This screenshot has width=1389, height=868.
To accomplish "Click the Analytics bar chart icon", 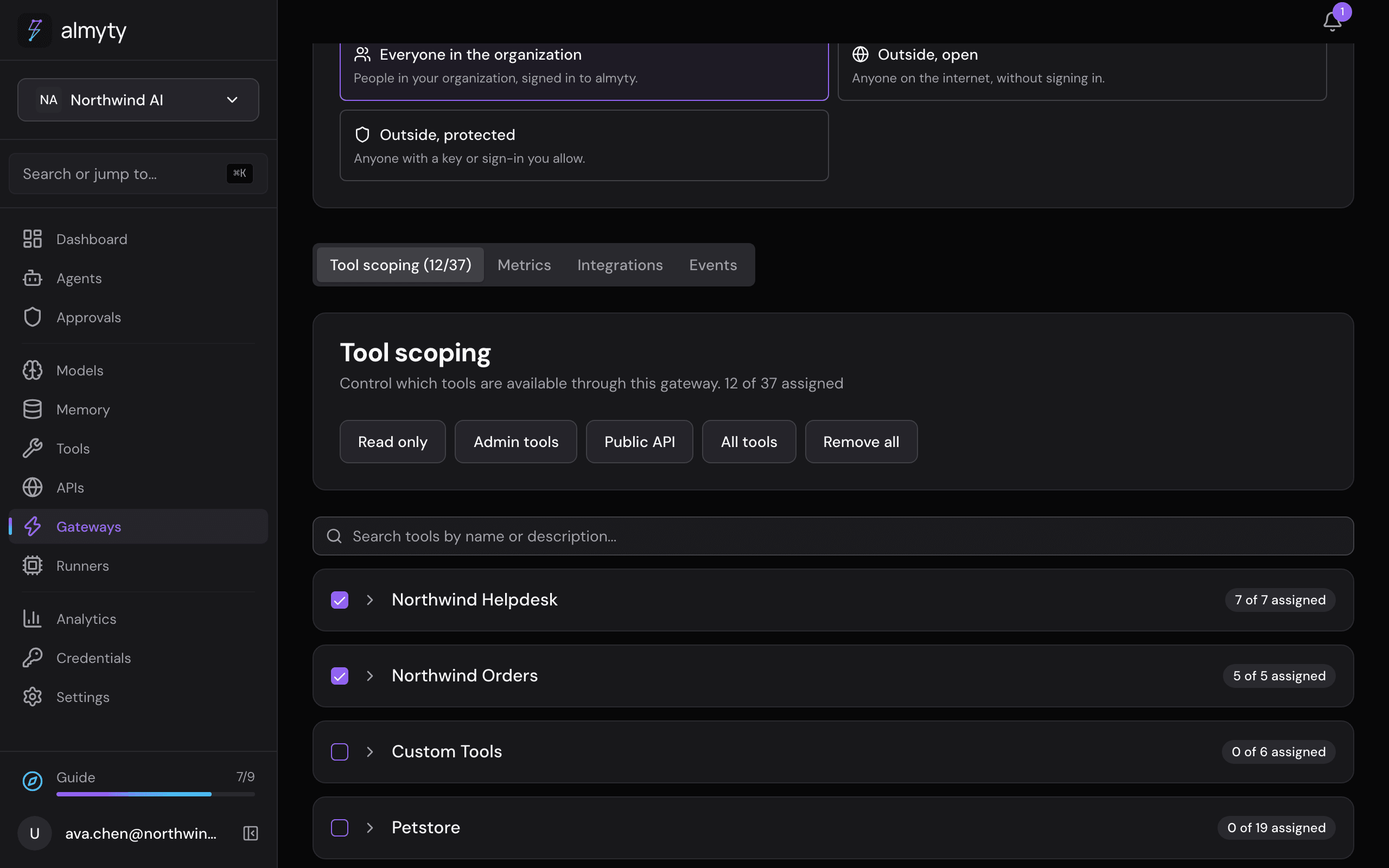I will click(32, 619).
